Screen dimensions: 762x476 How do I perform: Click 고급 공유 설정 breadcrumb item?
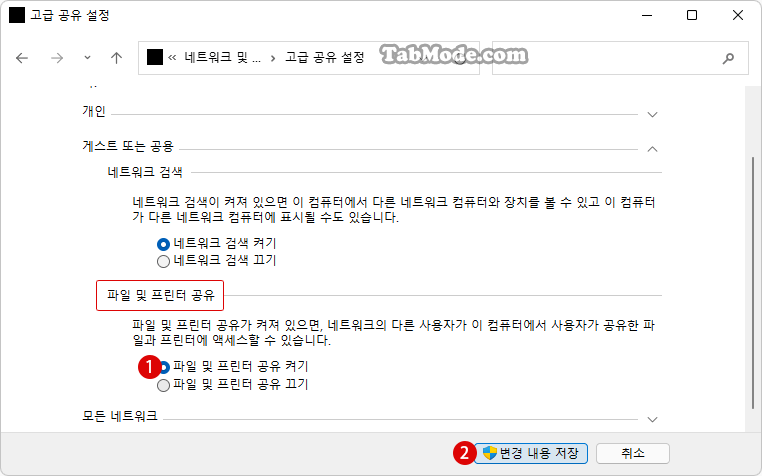click(325, 58)
